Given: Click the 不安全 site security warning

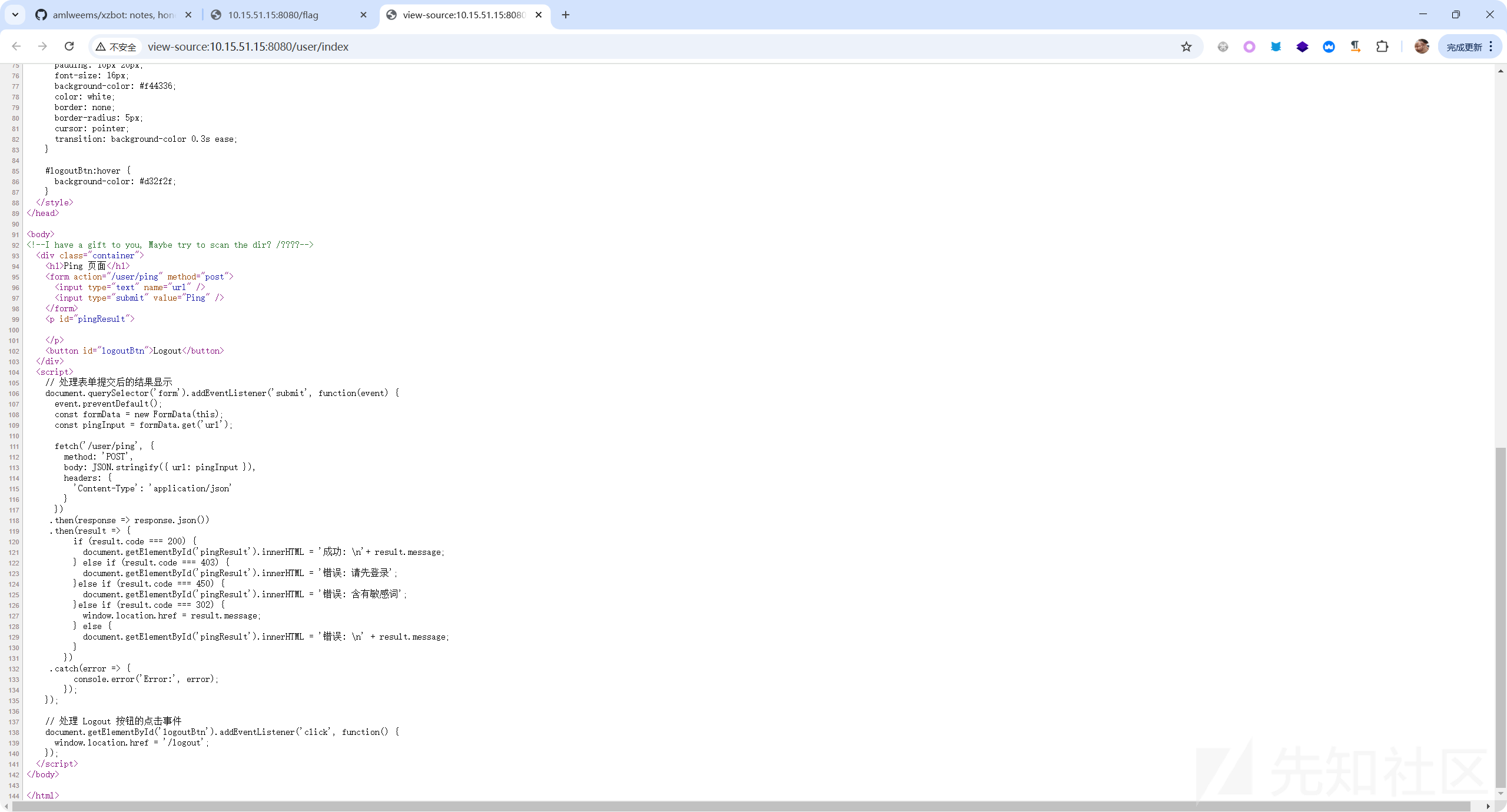Looking at the screenshot, I should pos(116,47).
